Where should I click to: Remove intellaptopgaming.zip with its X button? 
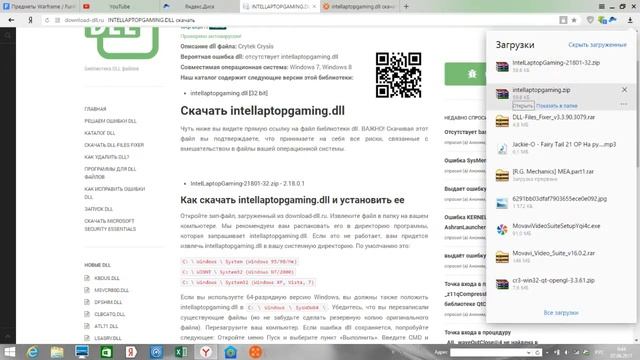624,90
